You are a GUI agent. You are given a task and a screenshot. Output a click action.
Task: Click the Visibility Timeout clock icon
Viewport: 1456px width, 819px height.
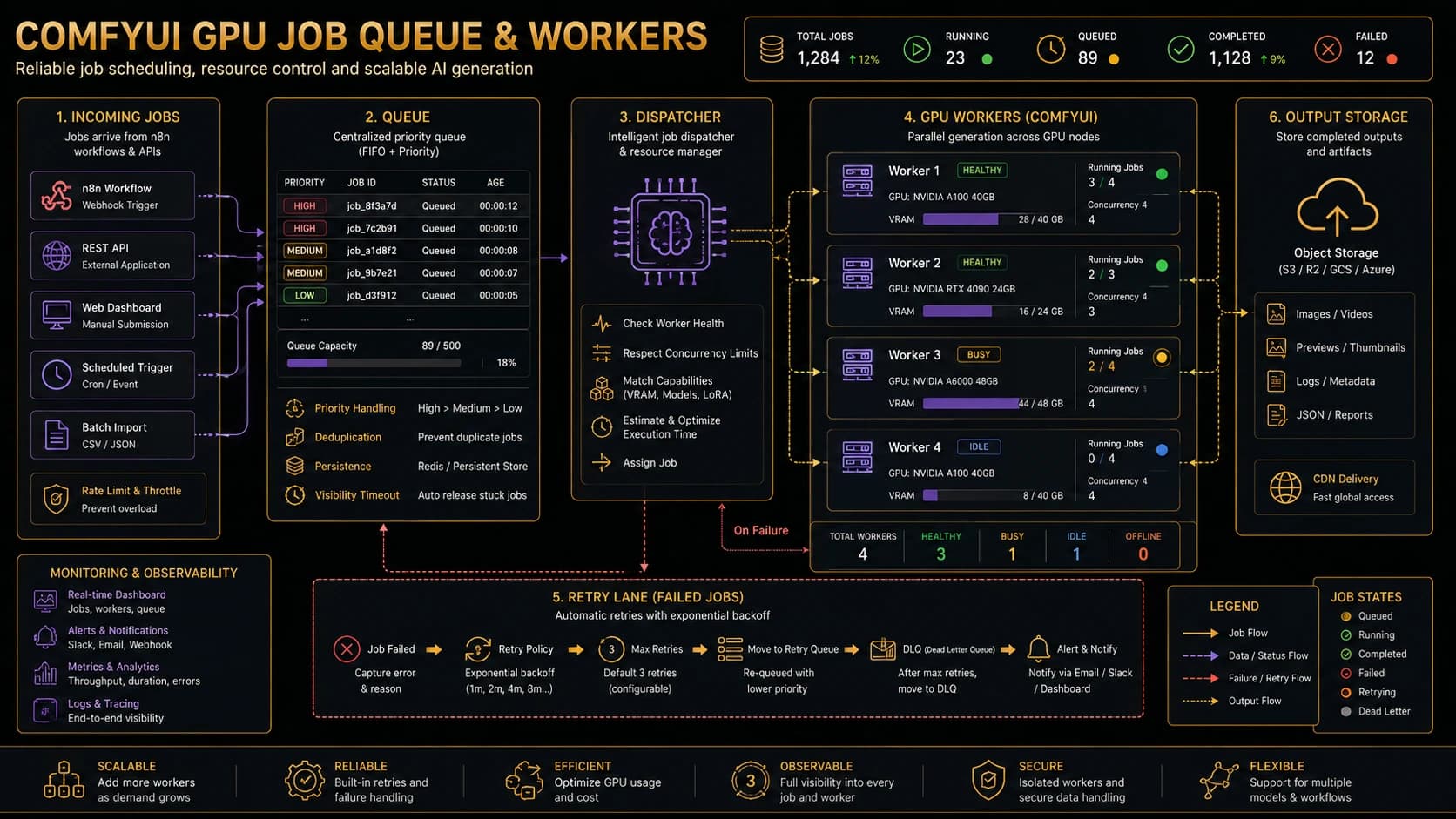[x=295, y=495]
